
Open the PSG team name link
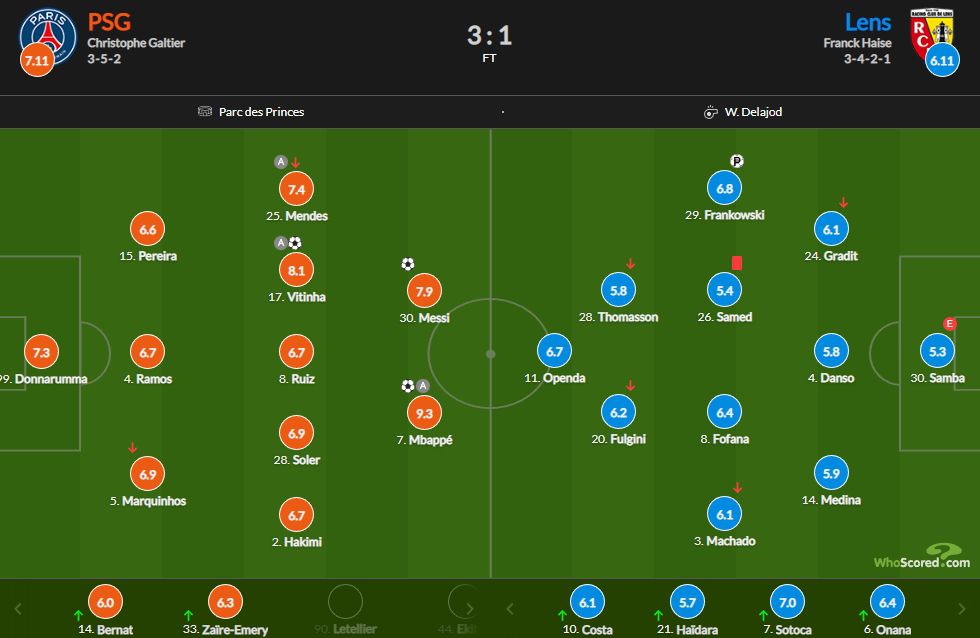coord(109,22)
